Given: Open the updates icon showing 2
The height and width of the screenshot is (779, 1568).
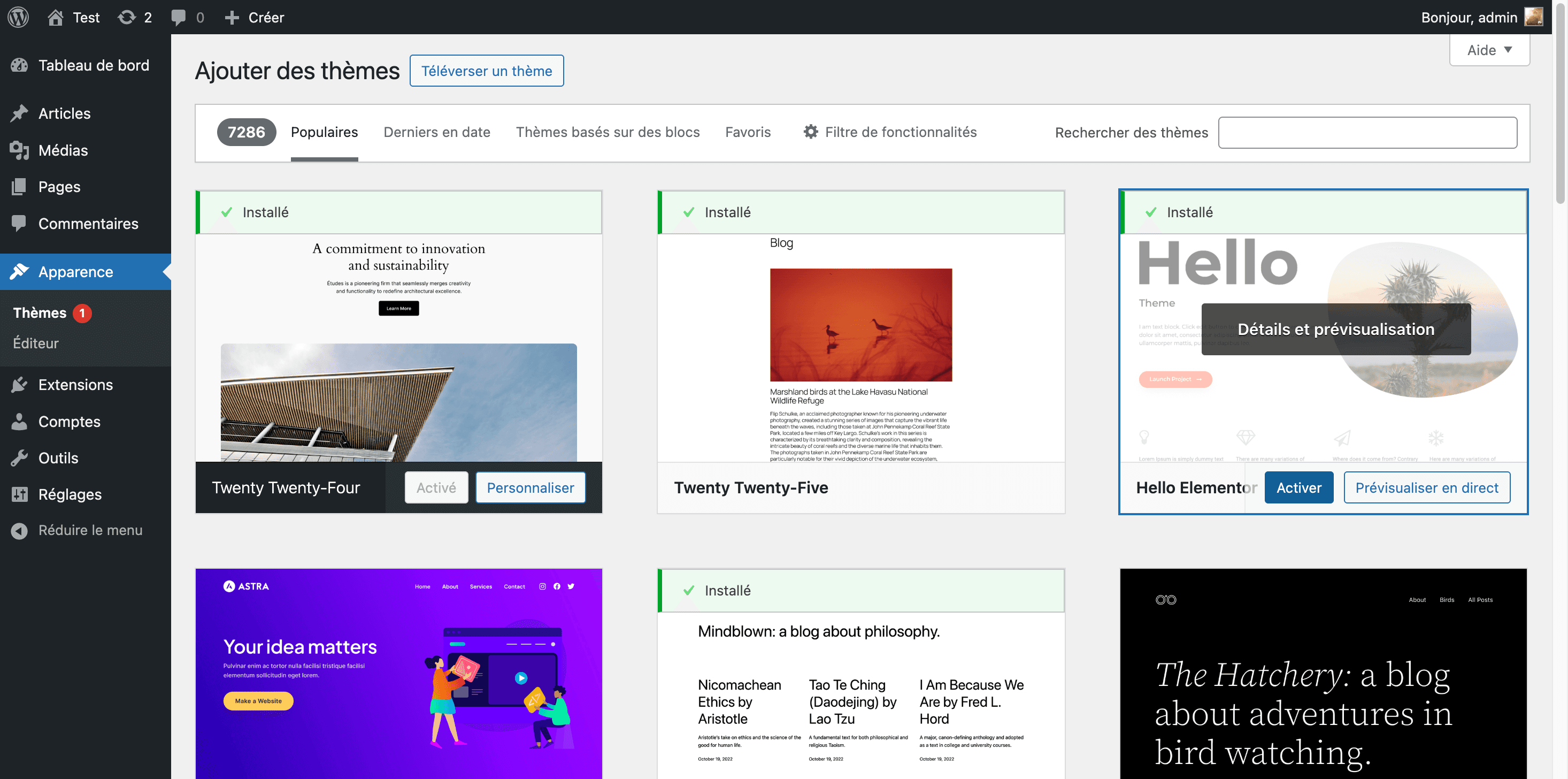Looking at the screenshot, I should 127,17.
